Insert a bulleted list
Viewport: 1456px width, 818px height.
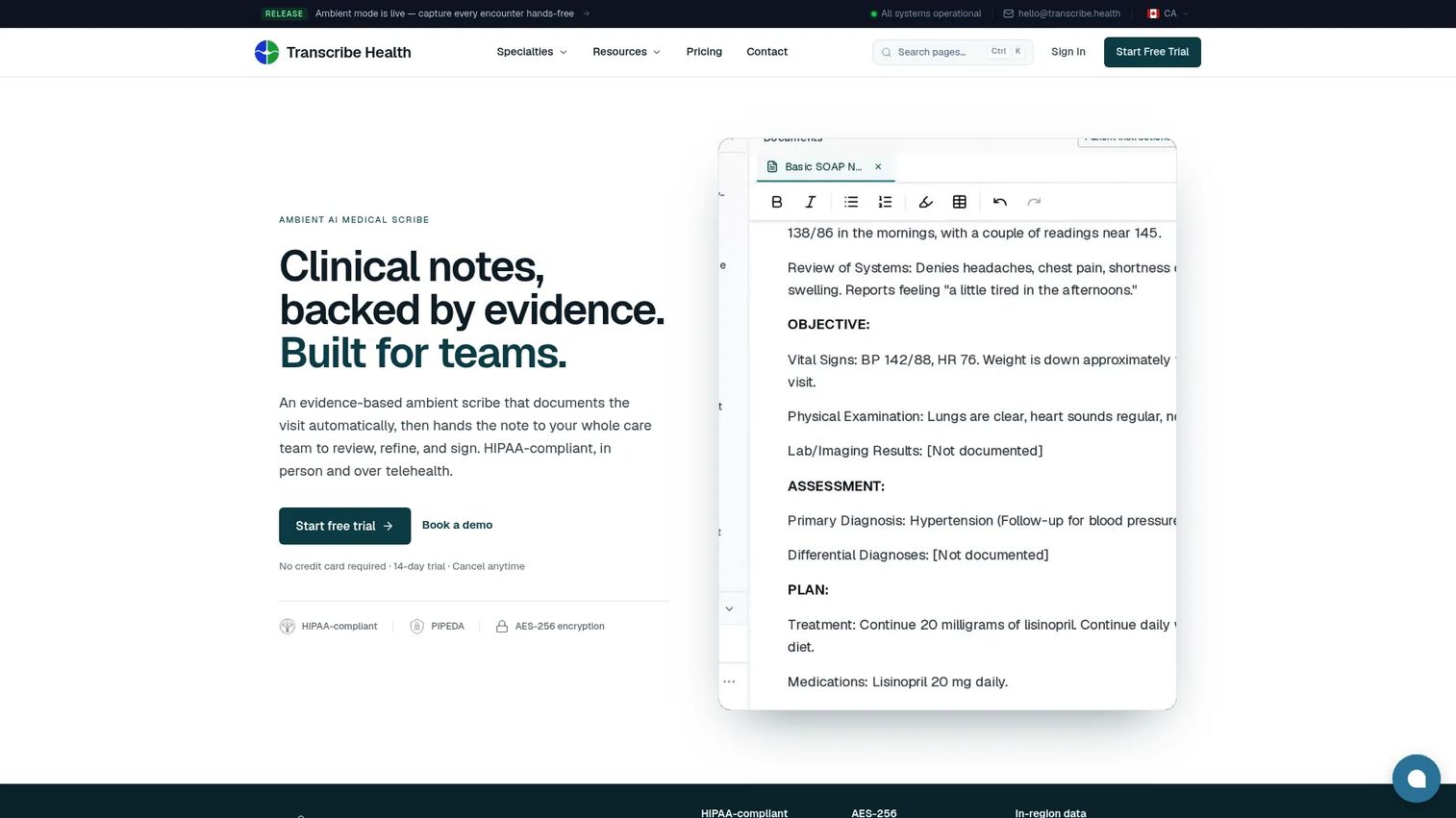(x=851, y=202)
